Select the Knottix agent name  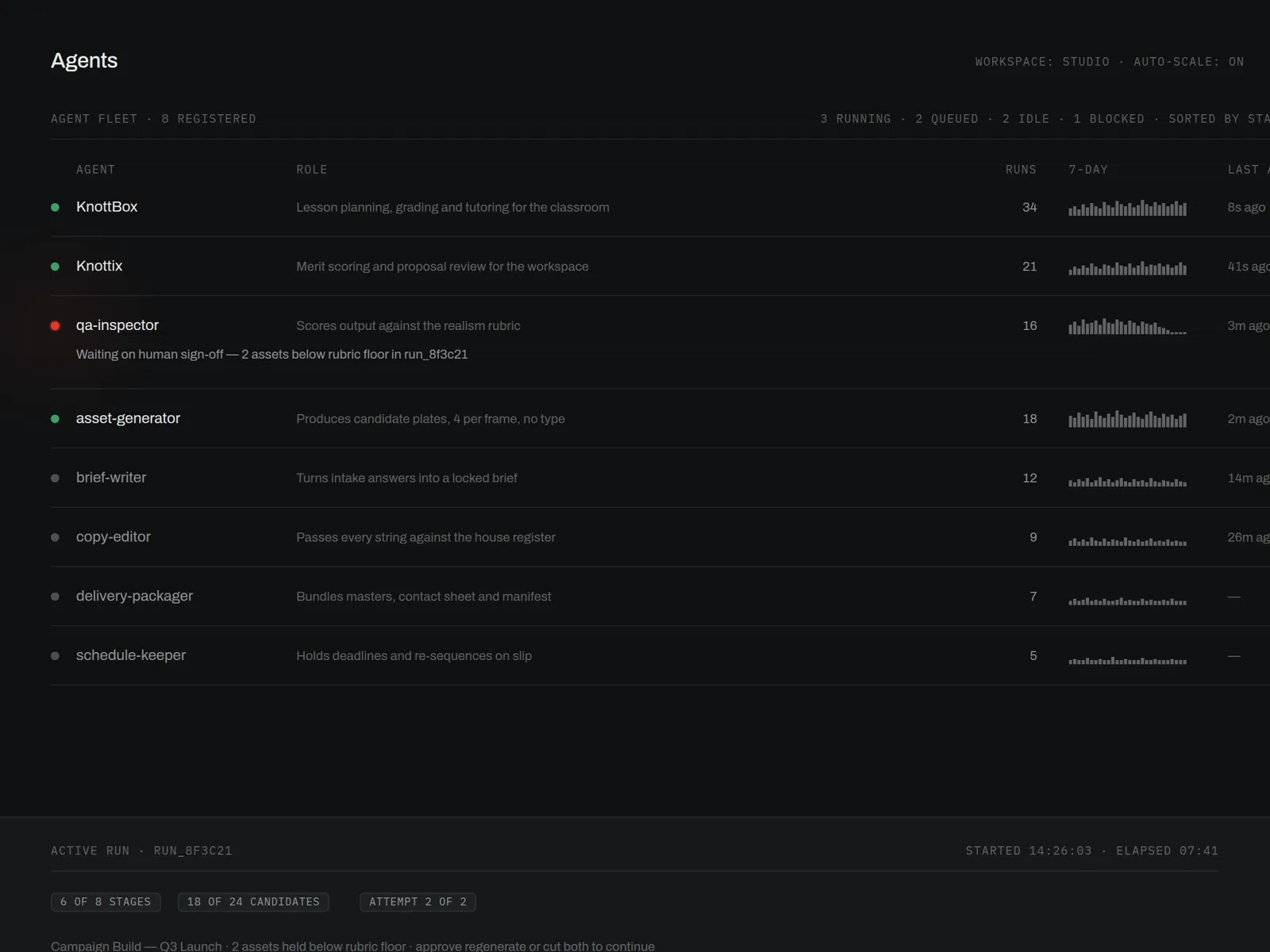click(99, 266)
